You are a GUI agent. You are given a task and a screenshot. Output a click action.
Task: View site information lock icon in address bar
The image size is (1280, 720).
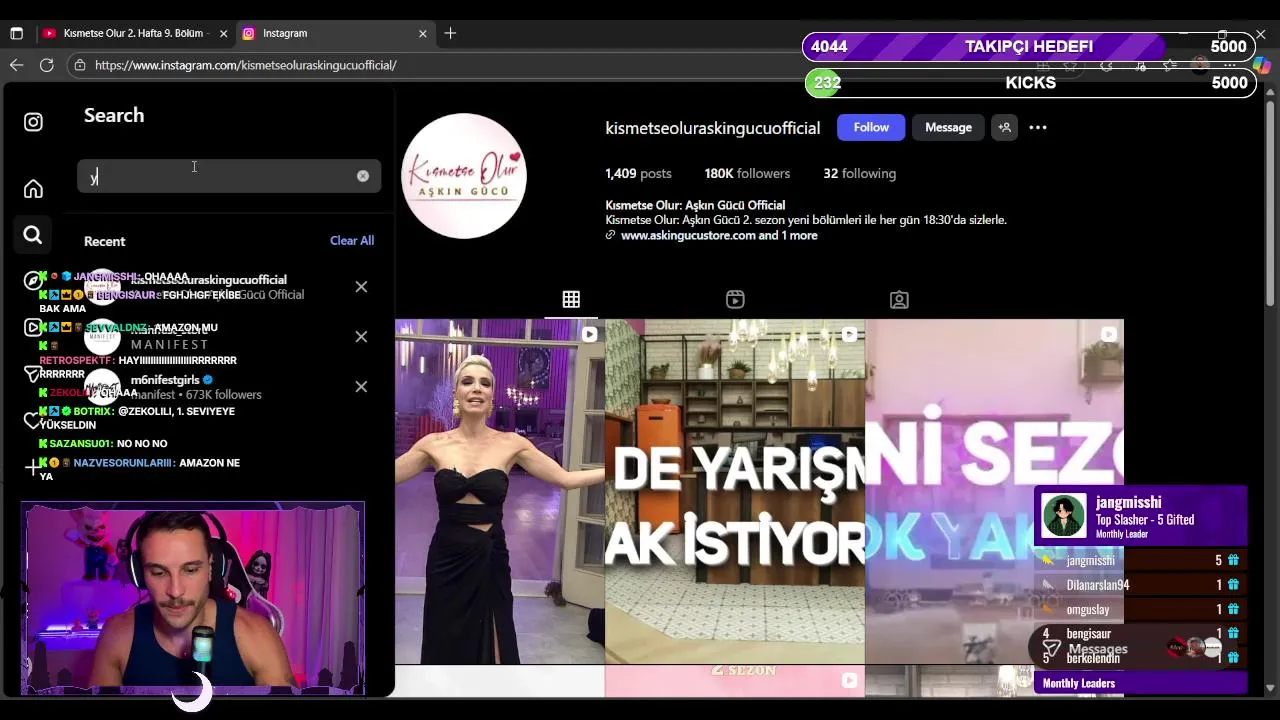tap(80, 65)
